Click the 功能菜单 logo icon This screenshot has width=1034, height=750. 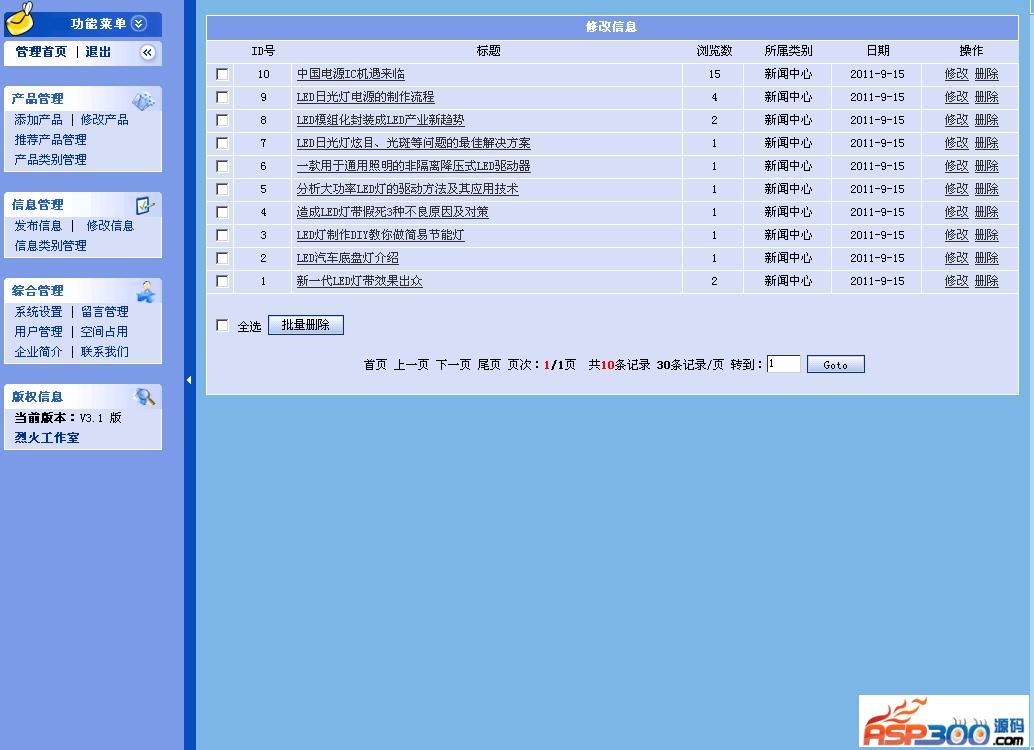(x=20, y=18)
